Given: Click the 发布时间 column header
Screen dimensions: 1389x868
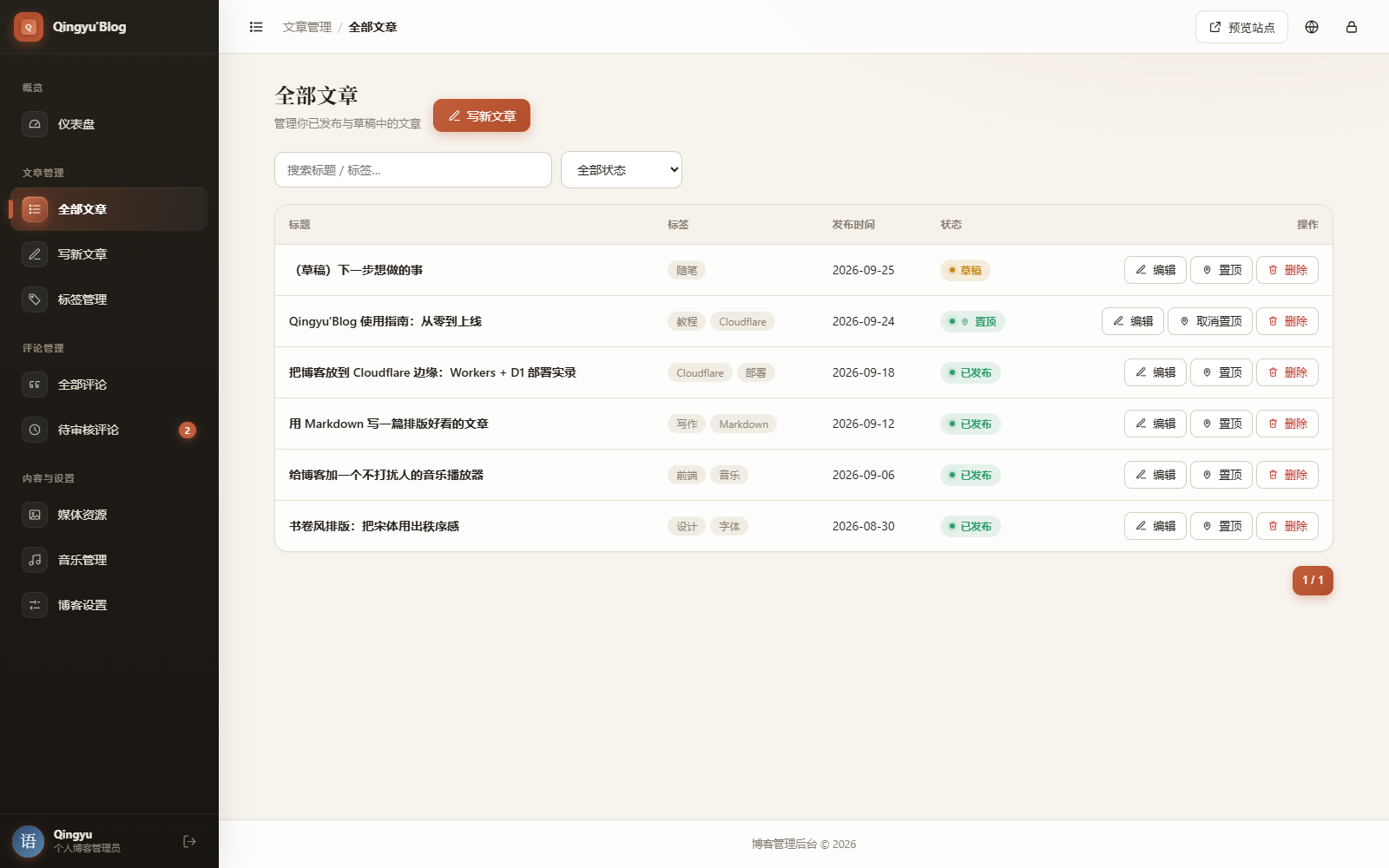Looking at the screenshot, I should [853, 224].
